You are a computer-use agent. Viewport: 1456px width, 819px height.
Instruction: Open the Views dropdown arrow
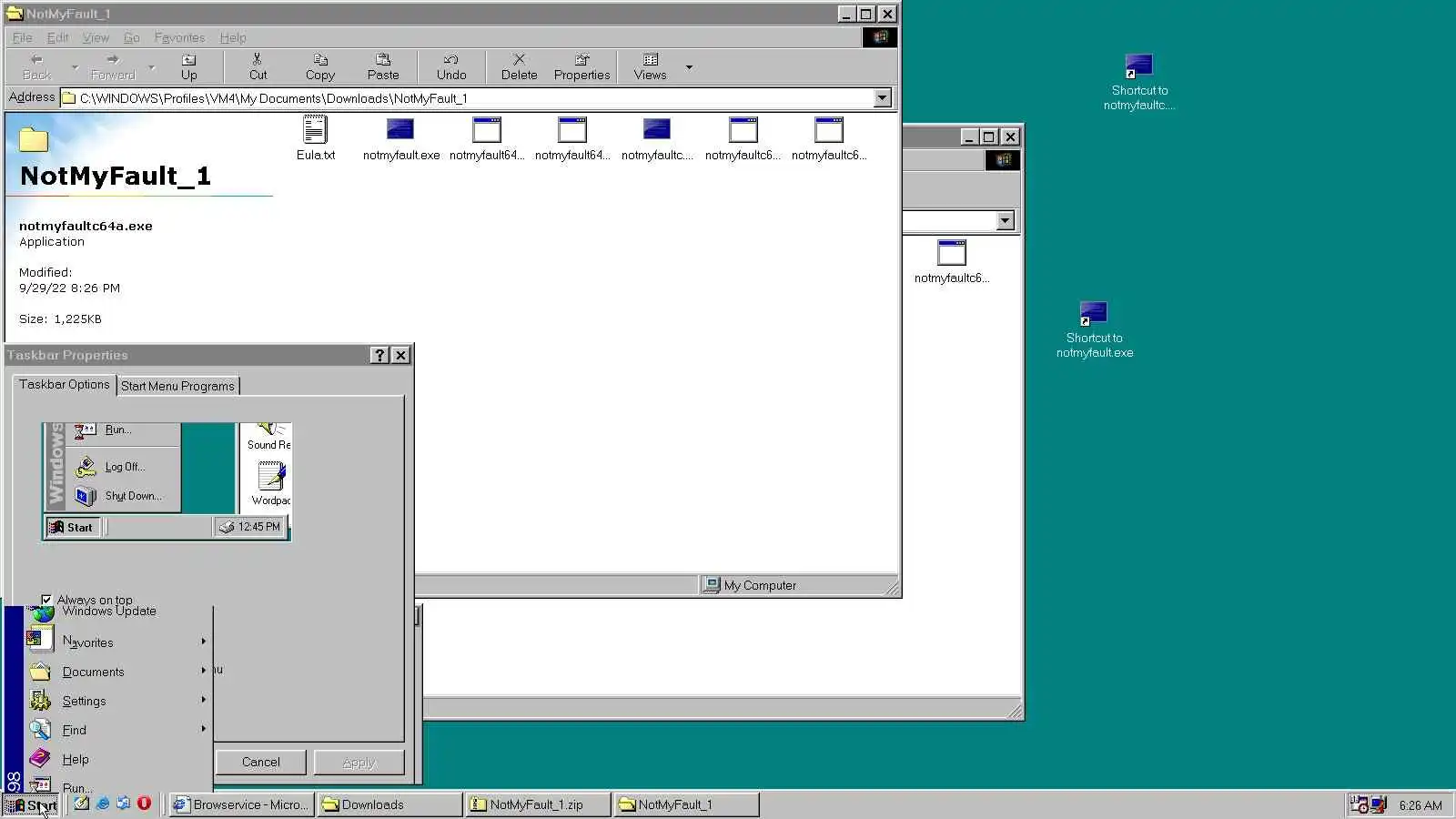[x=689, y=67]
